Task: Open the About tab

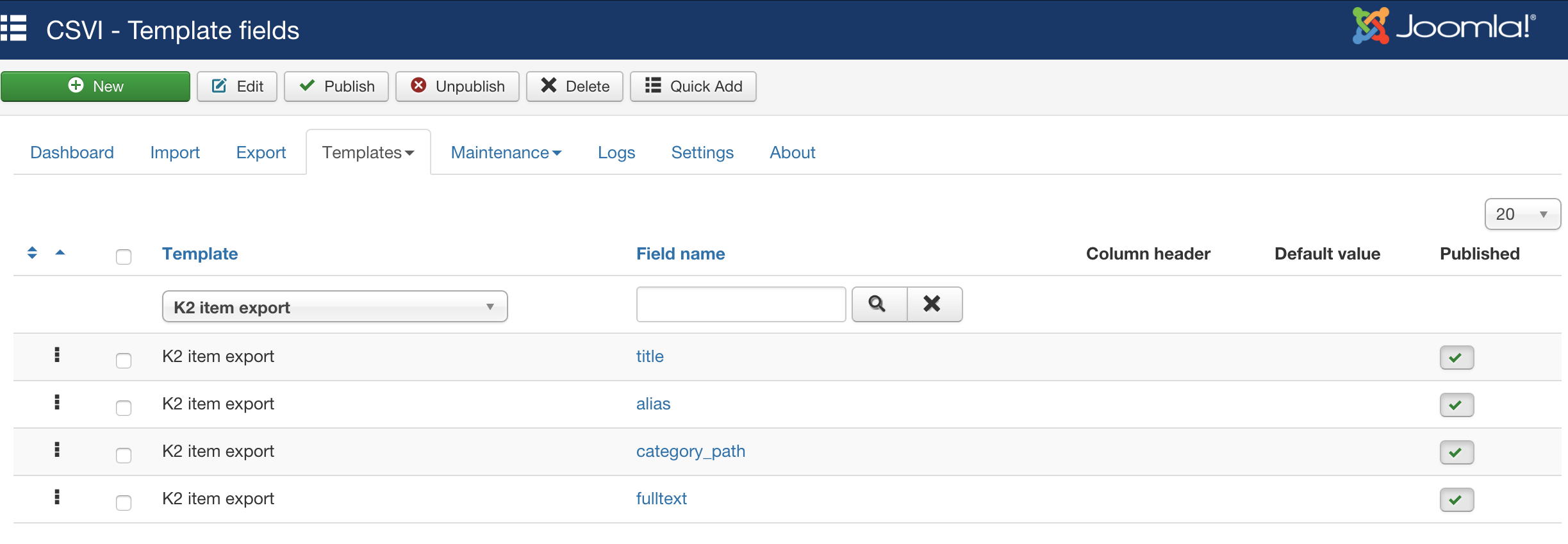Action: click(x=793, y=152)
